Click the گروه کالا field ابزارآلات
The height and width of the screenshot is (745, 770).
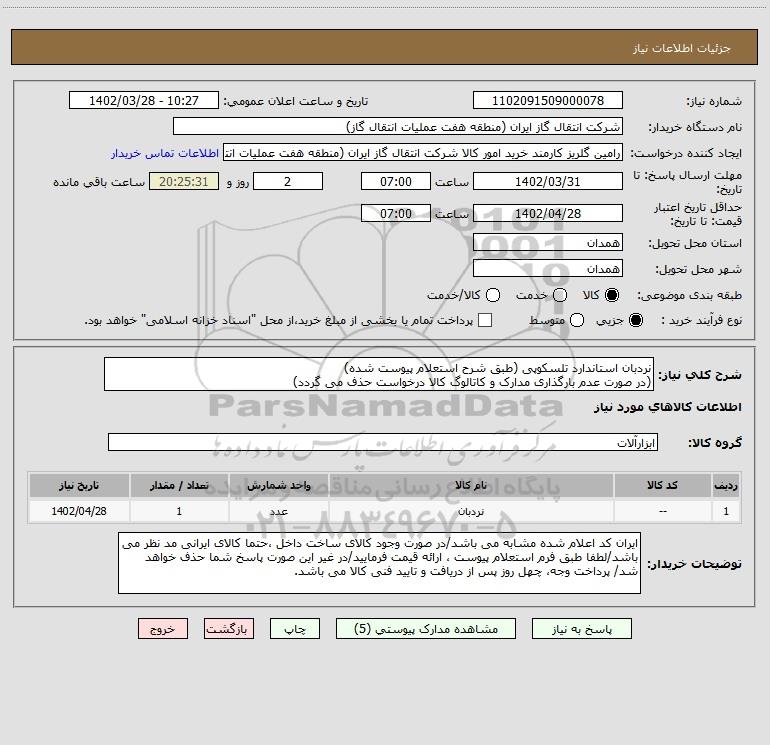click(x=383, y=442)
